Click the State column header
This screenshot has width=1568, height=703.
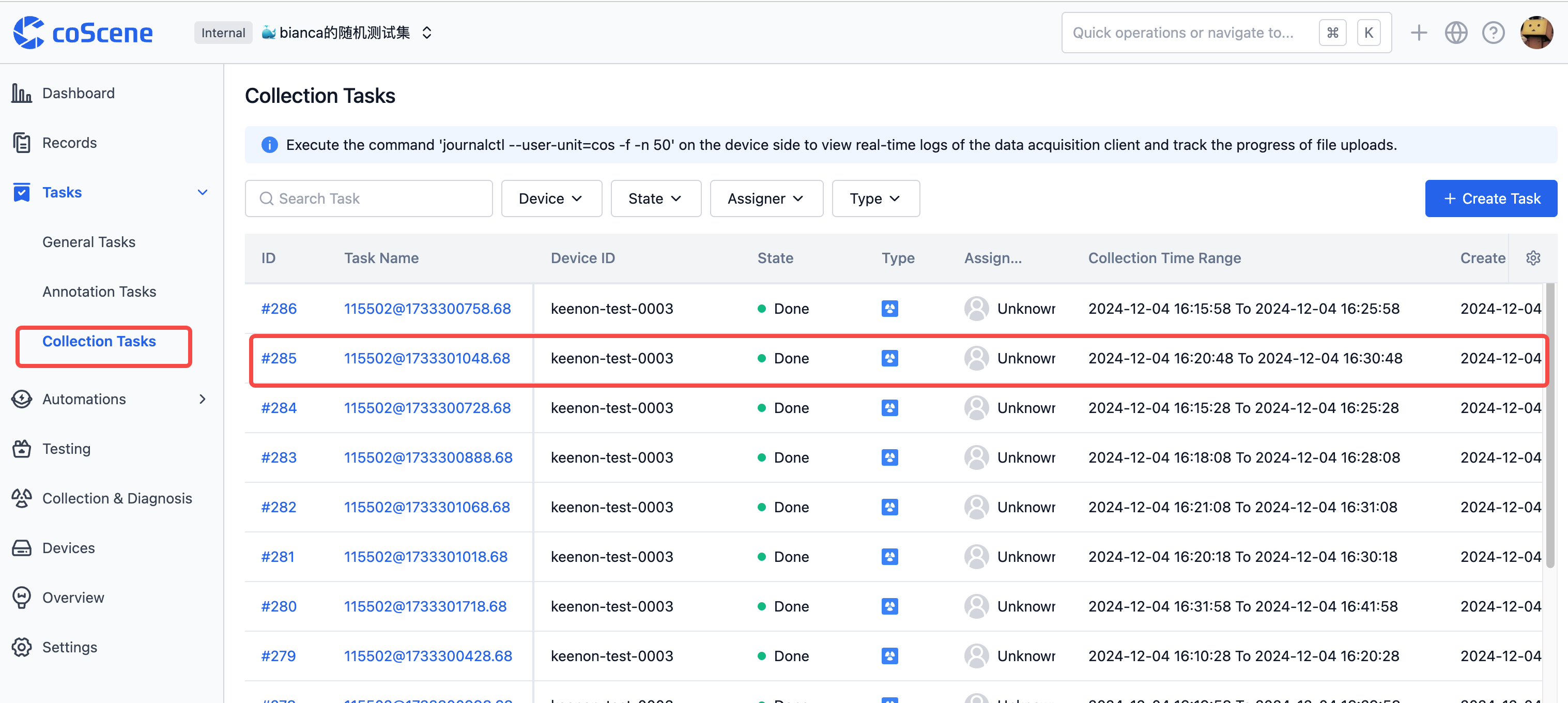(775, 258)
